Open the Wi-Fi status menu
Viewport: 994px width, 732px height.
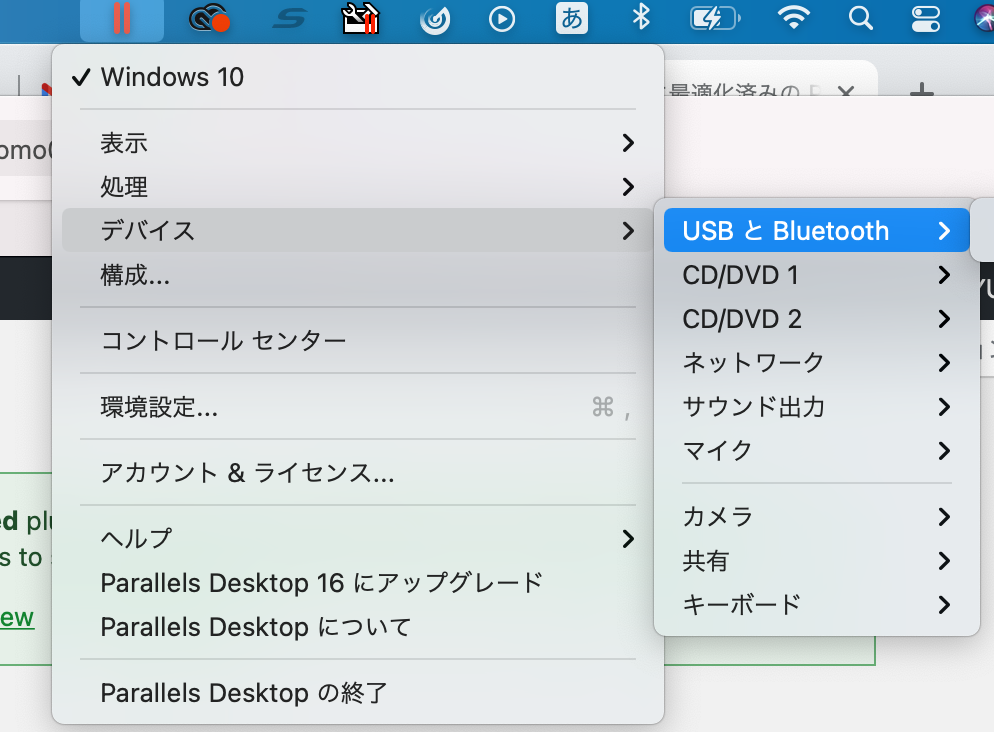pos(794,18)
